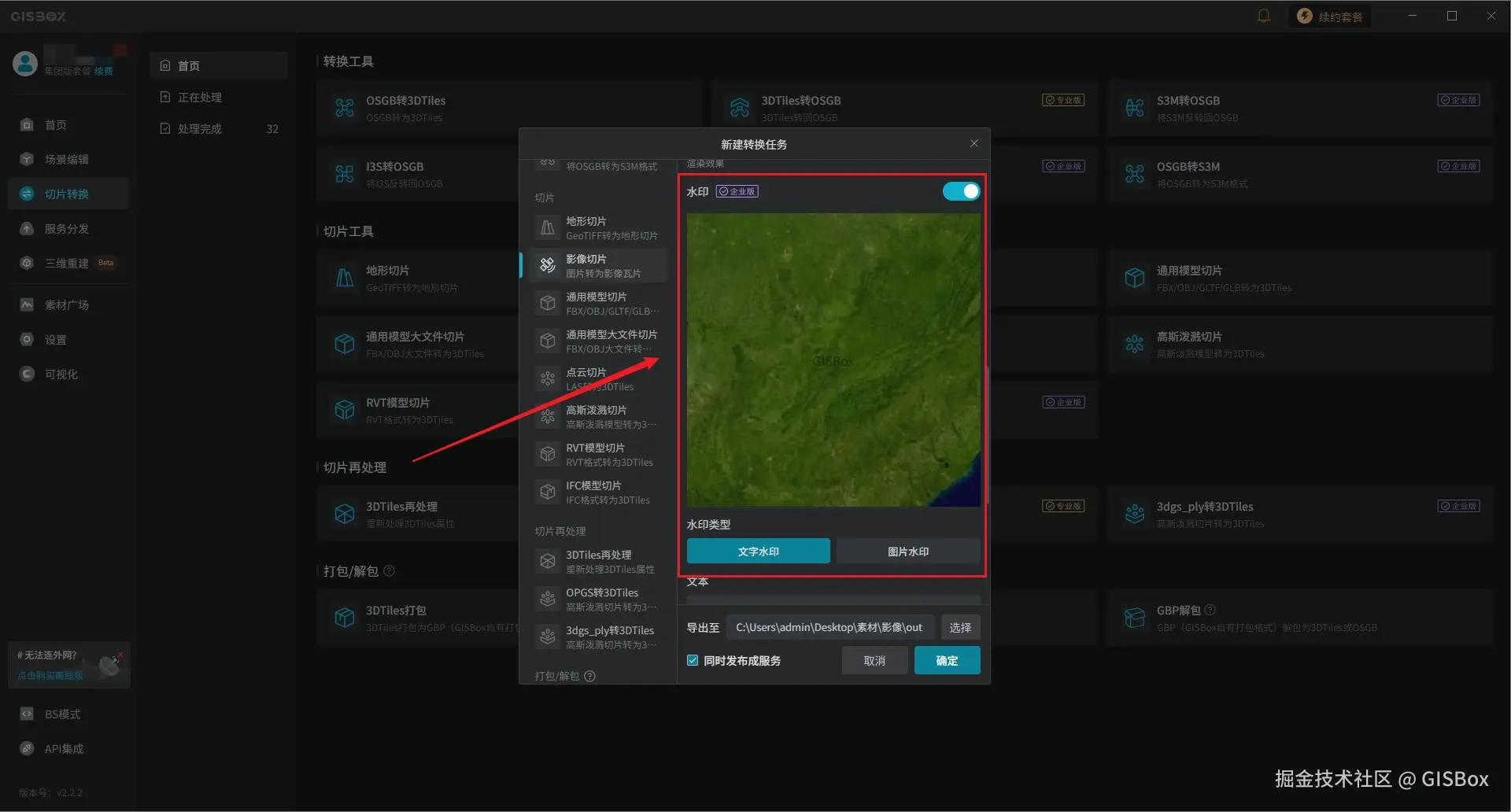1511x812 pixels.
Task: Switch to BS模式 in the sidebar
Action: click(68, 714)
